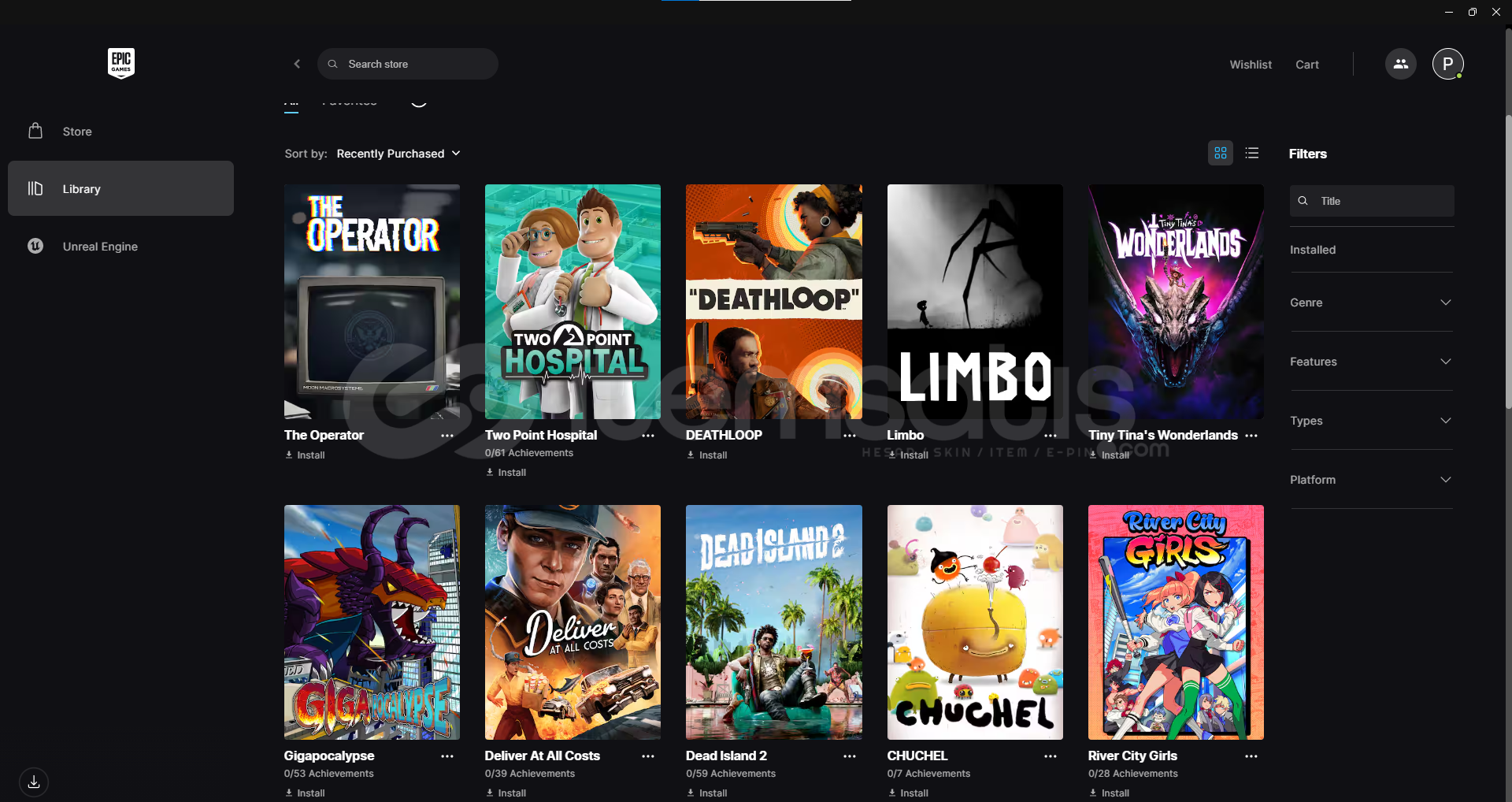The image size is (1512, 802).
Task: Open the downloads icon at bottom left
Action: click(x=34, y=782)
